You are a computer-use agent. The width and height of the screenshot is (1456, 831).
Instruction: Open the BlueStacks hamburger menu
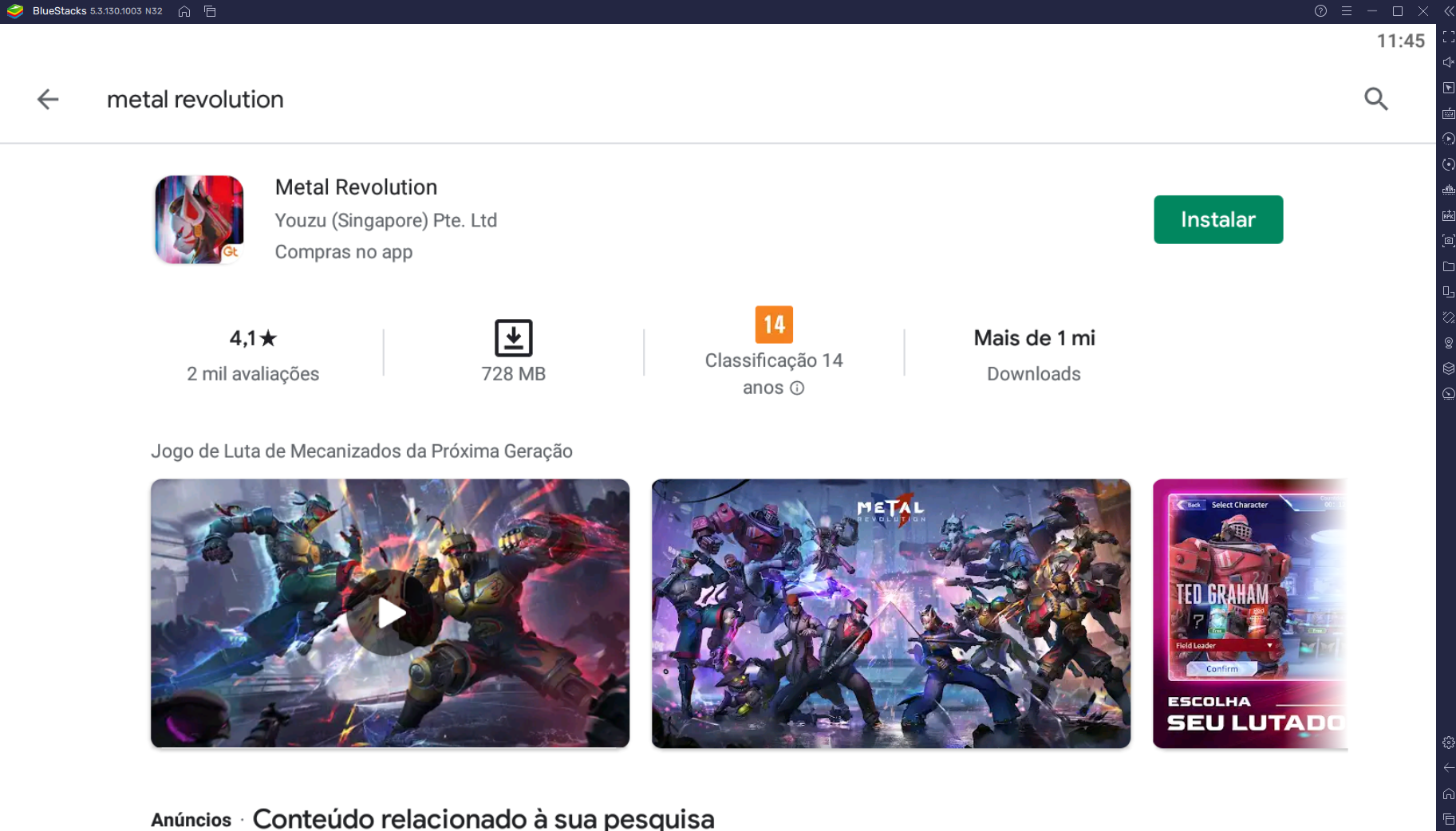tap(1346, 11)
